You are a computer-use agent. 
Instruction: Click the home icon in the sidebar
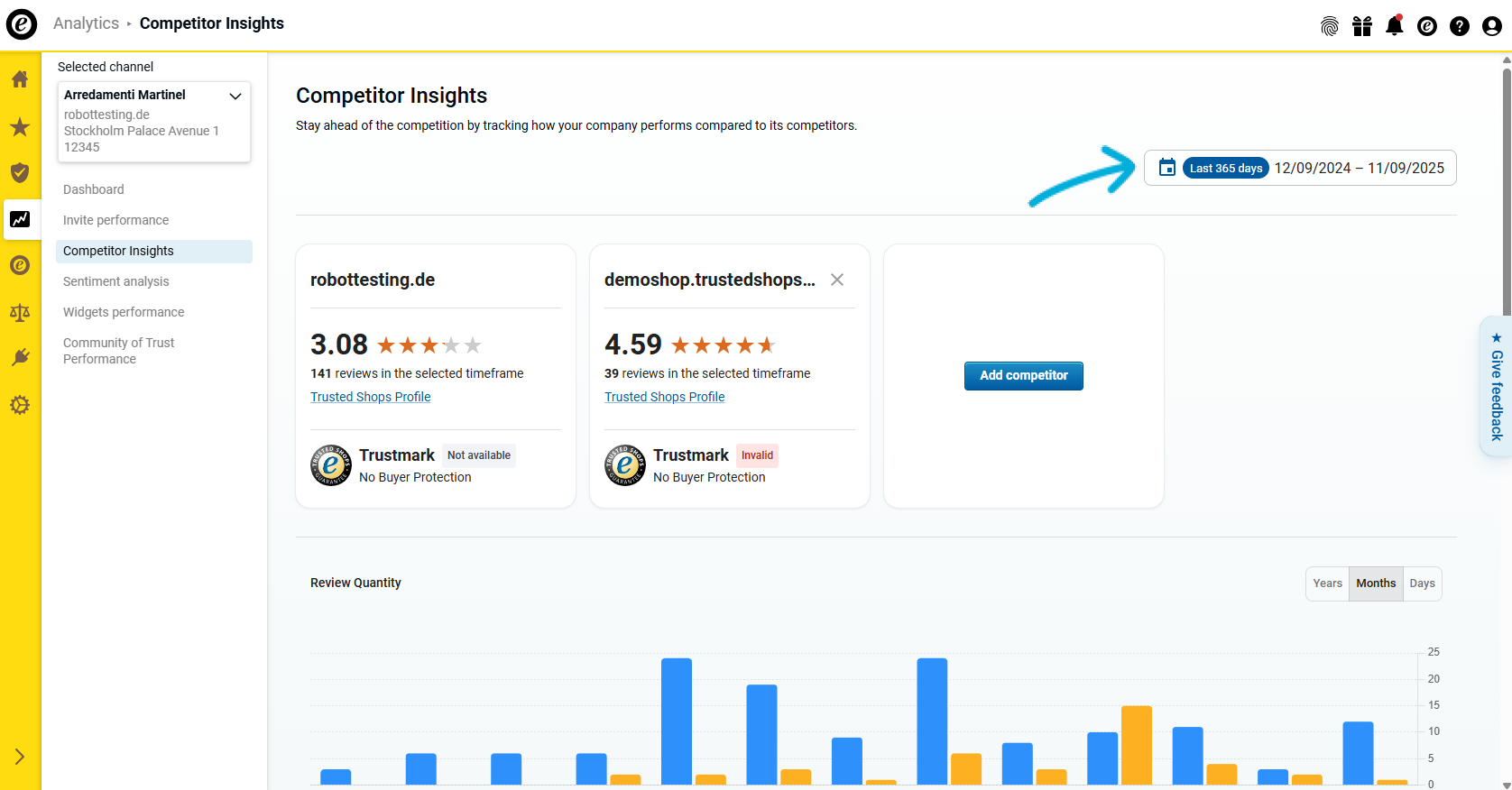tap(20, 79)
